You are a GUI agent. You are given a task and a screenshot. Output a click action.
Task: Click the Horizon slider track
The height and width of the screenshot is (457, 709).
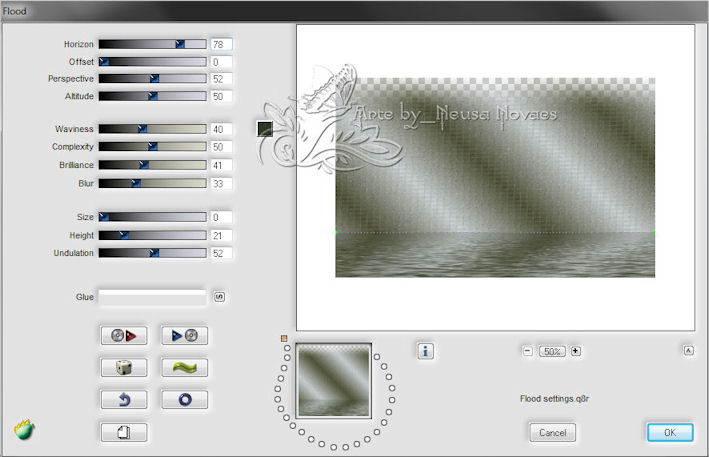(152, 44)
